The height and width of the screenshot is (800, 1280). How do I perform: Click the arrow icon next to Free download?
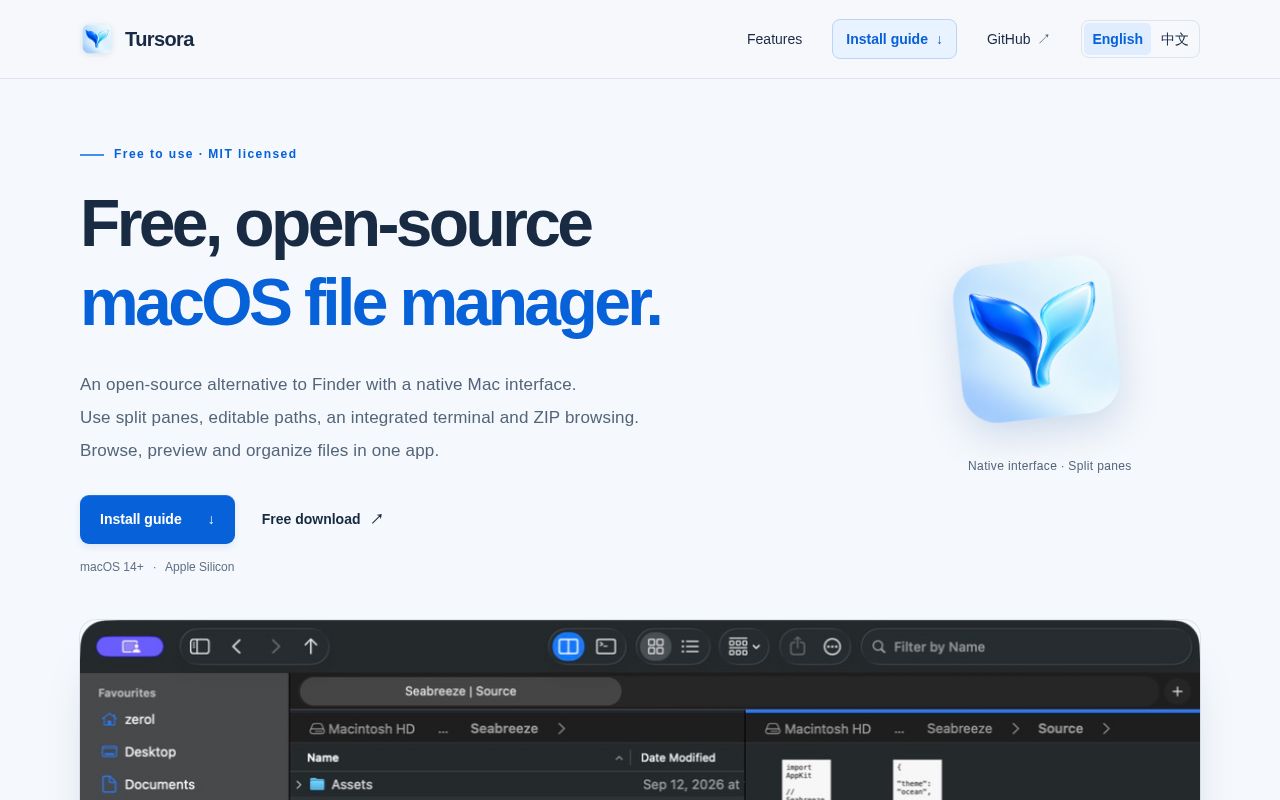coord(377,519)
